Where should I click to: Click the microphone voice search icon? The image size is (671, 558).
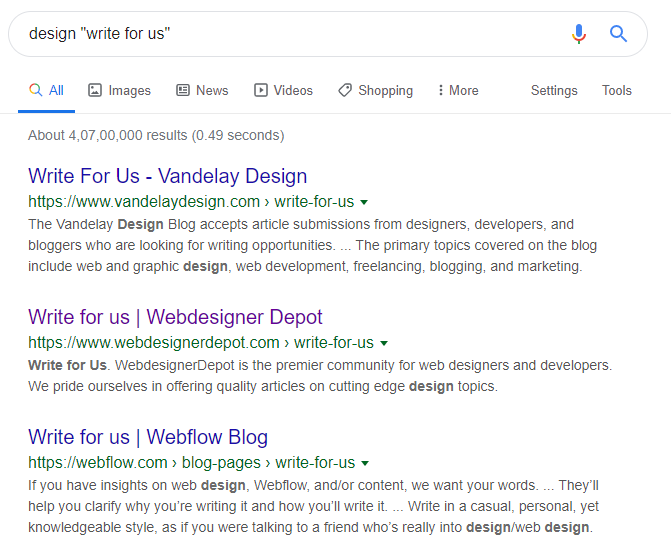(x=579, y=34)
